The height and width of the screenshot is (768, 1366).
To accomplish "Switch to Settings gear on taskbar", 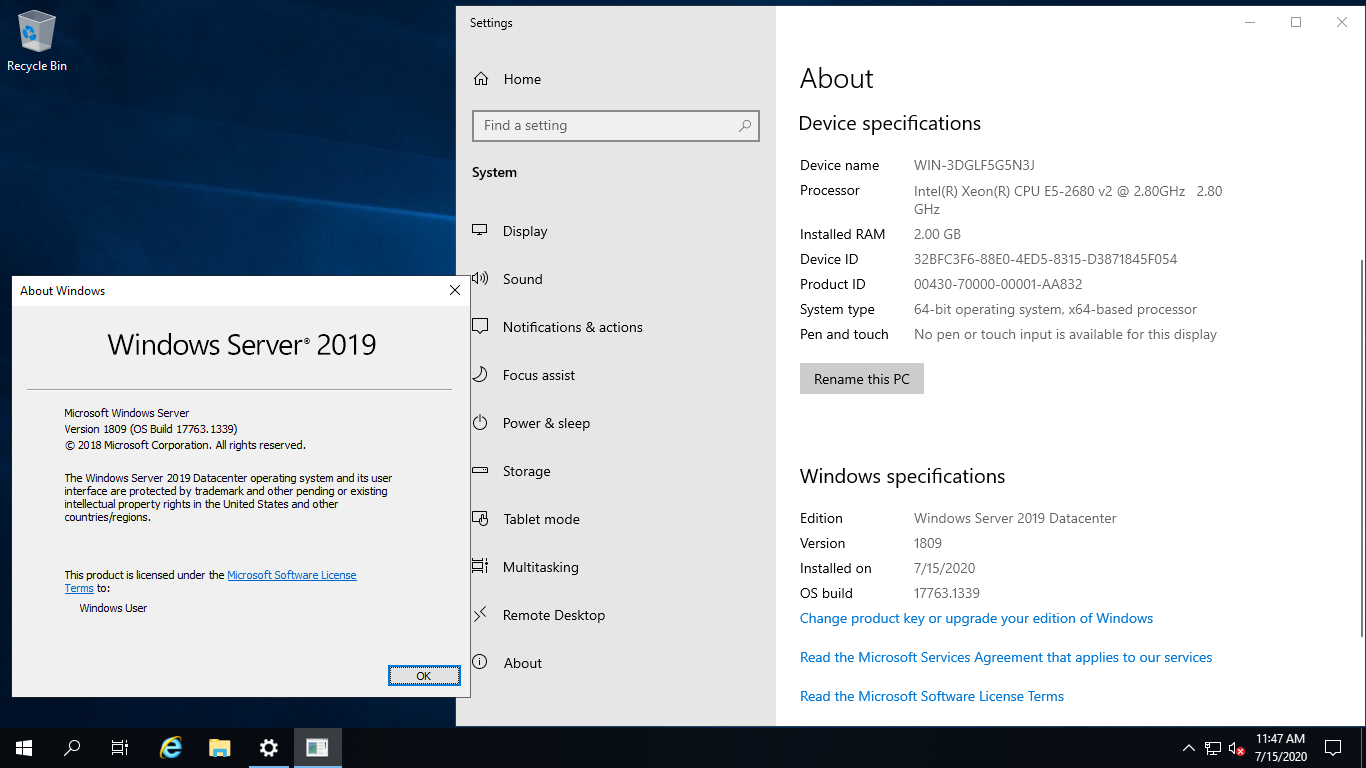I will coord(268,748).
